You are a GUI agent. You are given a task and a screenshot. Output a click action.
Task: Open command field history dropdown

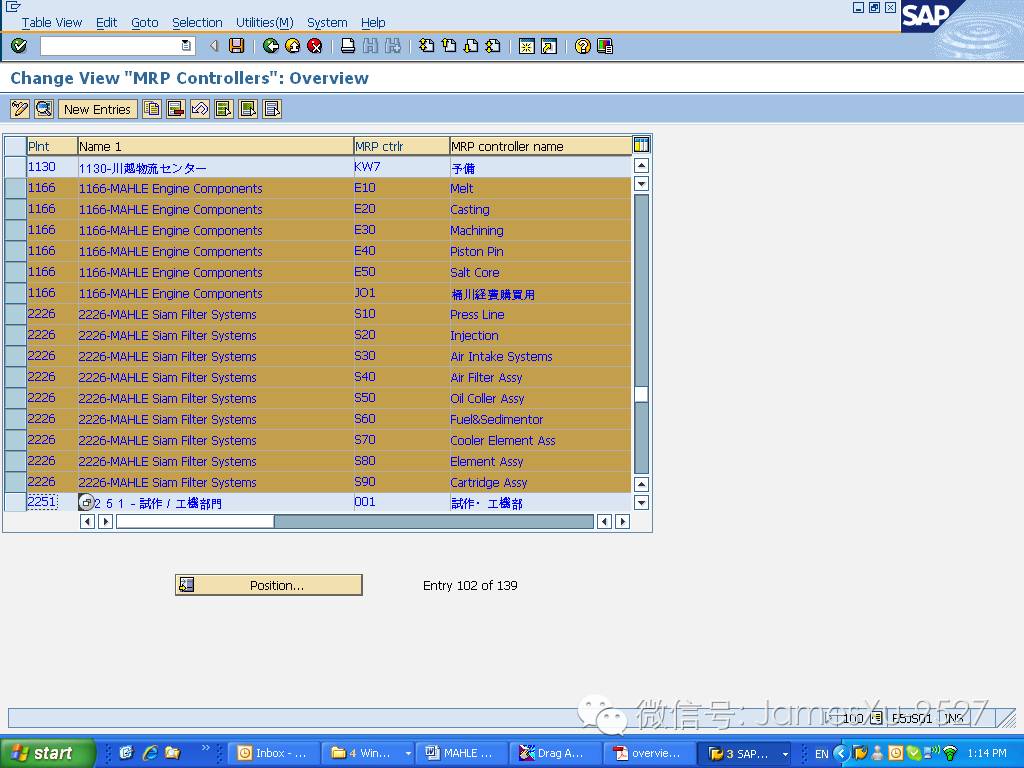pos(186,46)
